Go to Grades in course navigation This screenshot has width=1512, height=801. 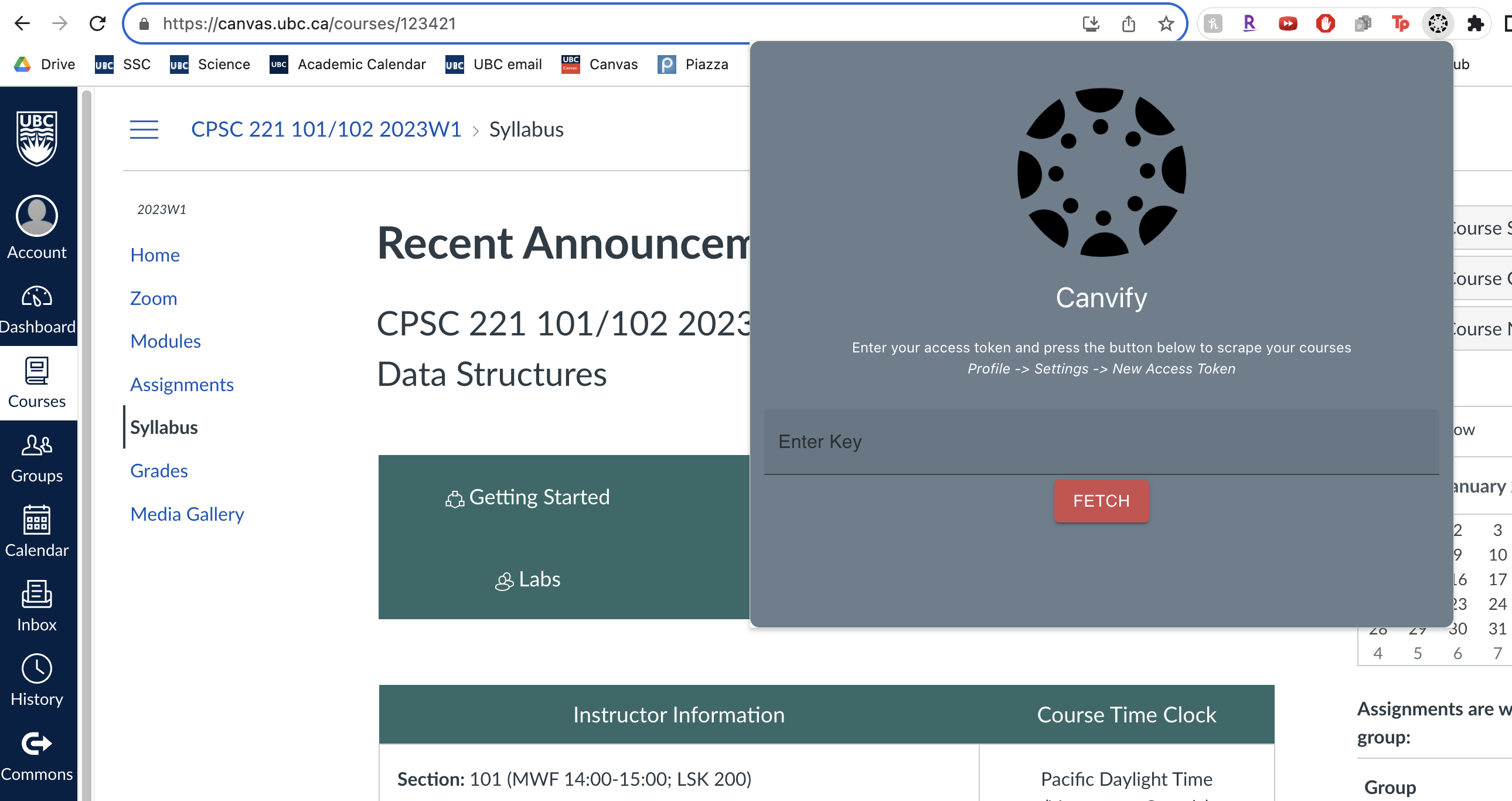pos(159,471)
